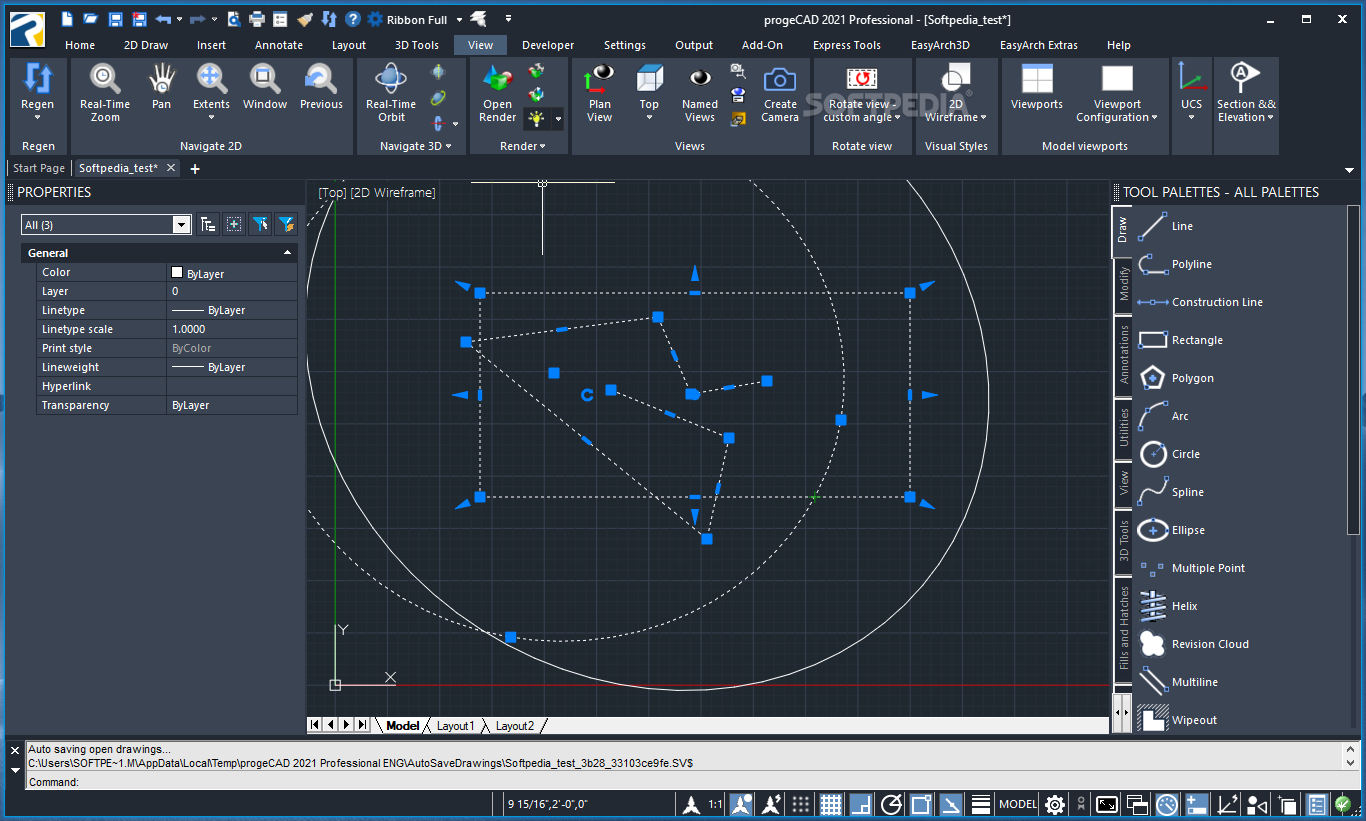The image size is (1366, 821).
Task: Toggle dynamic input in status bar
Action: point(1198,804)
